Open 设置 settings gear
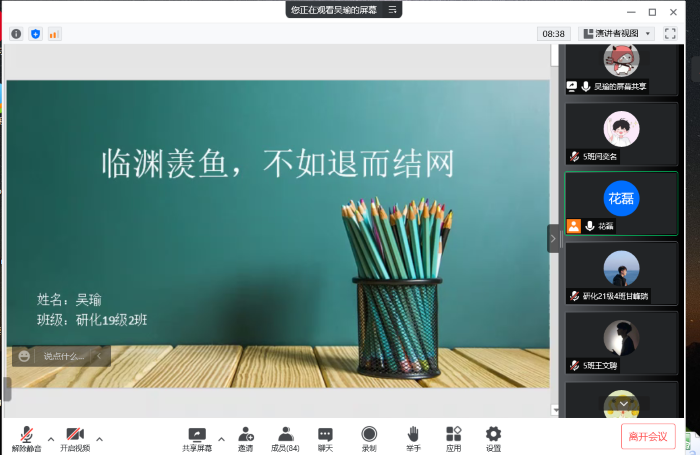 [x=493, y=437]
